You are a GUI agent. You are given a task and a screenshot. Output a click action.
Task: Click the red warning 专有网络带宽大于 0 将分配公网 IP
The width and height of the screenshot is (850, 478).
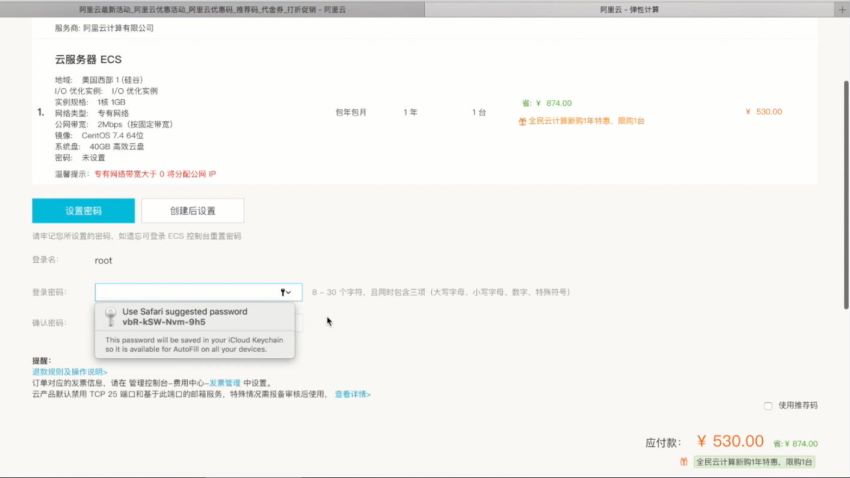tap(155, 174)
